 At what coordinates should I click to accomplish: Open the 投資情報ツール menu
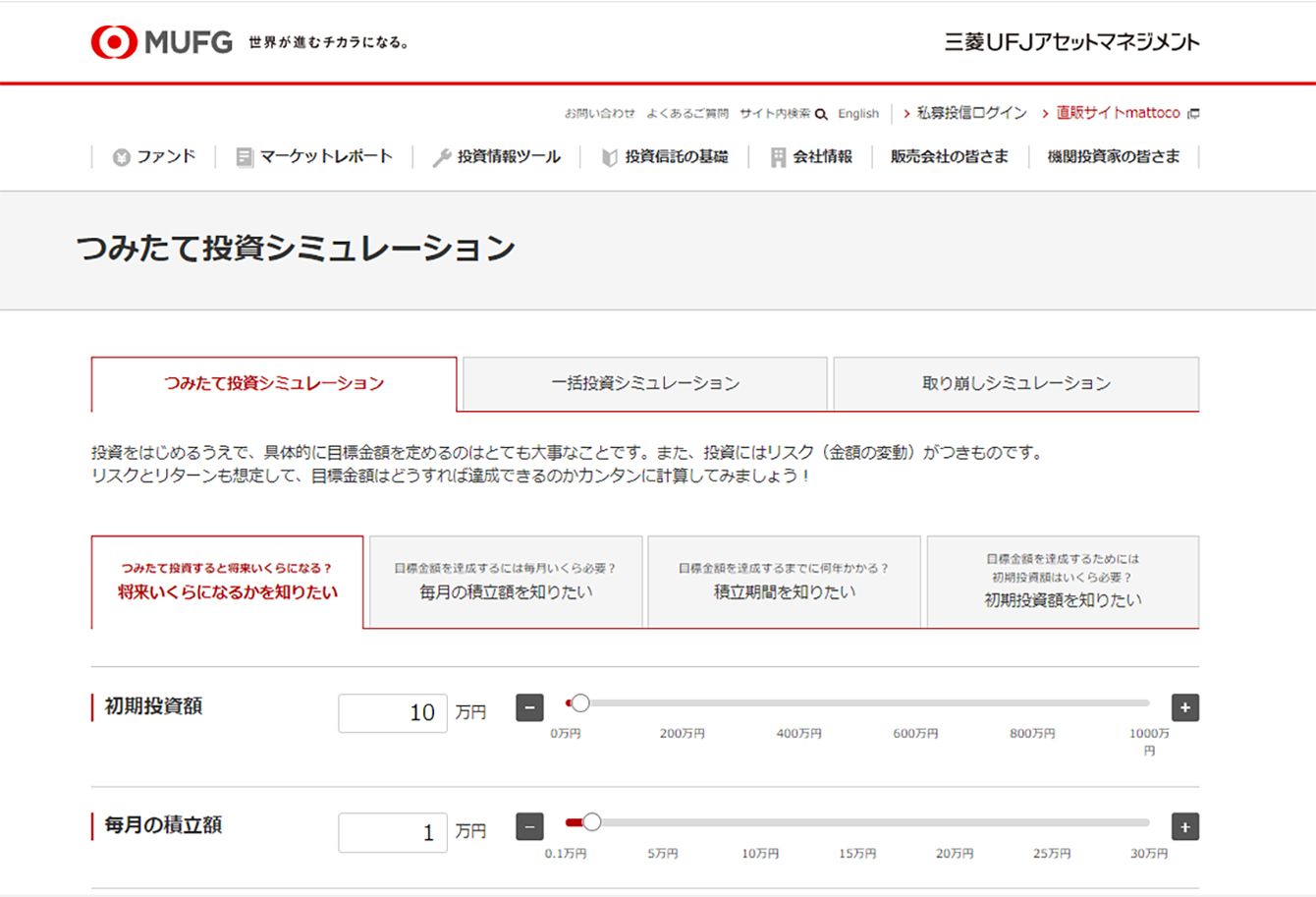pos(497,157)
